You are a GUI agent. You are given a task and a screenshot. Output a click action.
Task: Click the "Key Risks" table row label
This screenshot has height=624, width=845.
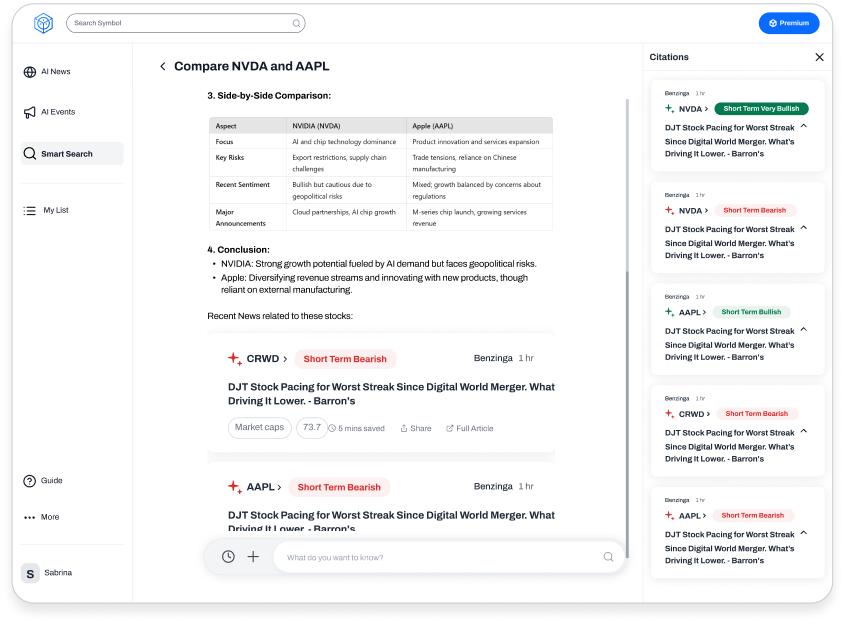coord(230,158)
